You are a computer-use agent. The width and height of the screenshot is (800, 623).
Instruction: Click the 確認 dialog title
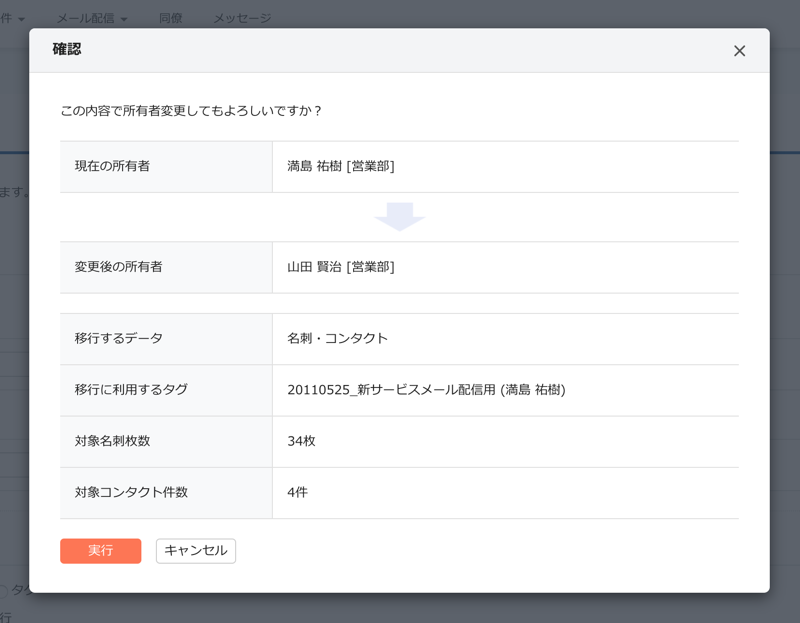(x=67, y=49)
